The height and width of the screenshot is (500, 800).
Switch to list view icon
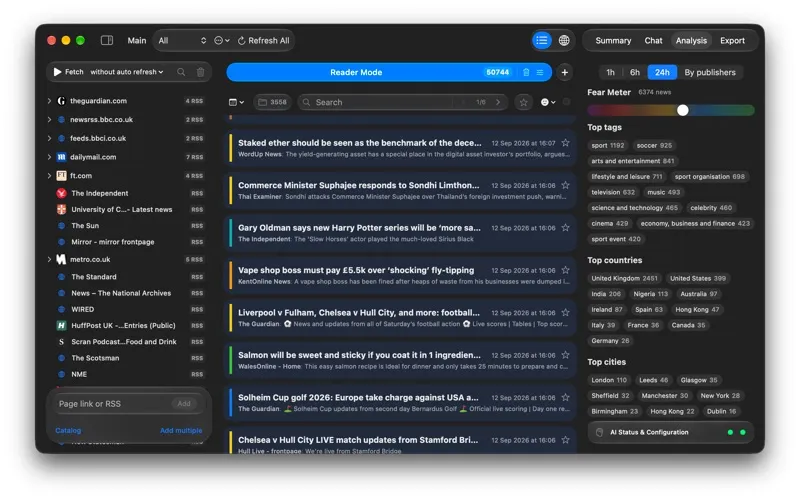[542, 40]
